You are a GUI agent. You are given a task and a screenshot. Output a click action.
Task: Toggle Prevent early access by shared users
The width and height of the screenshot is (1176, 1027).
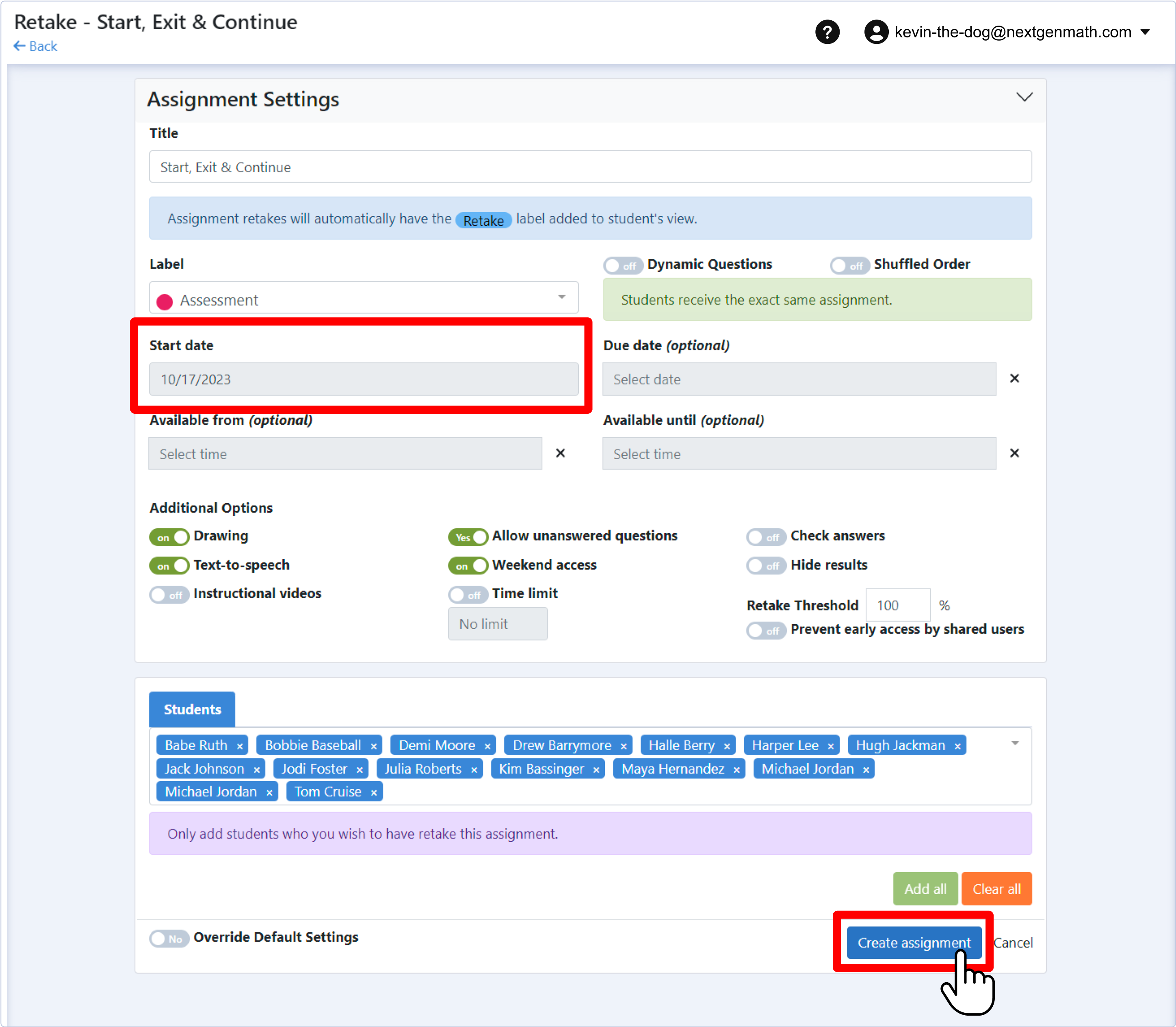click(767, 630)
